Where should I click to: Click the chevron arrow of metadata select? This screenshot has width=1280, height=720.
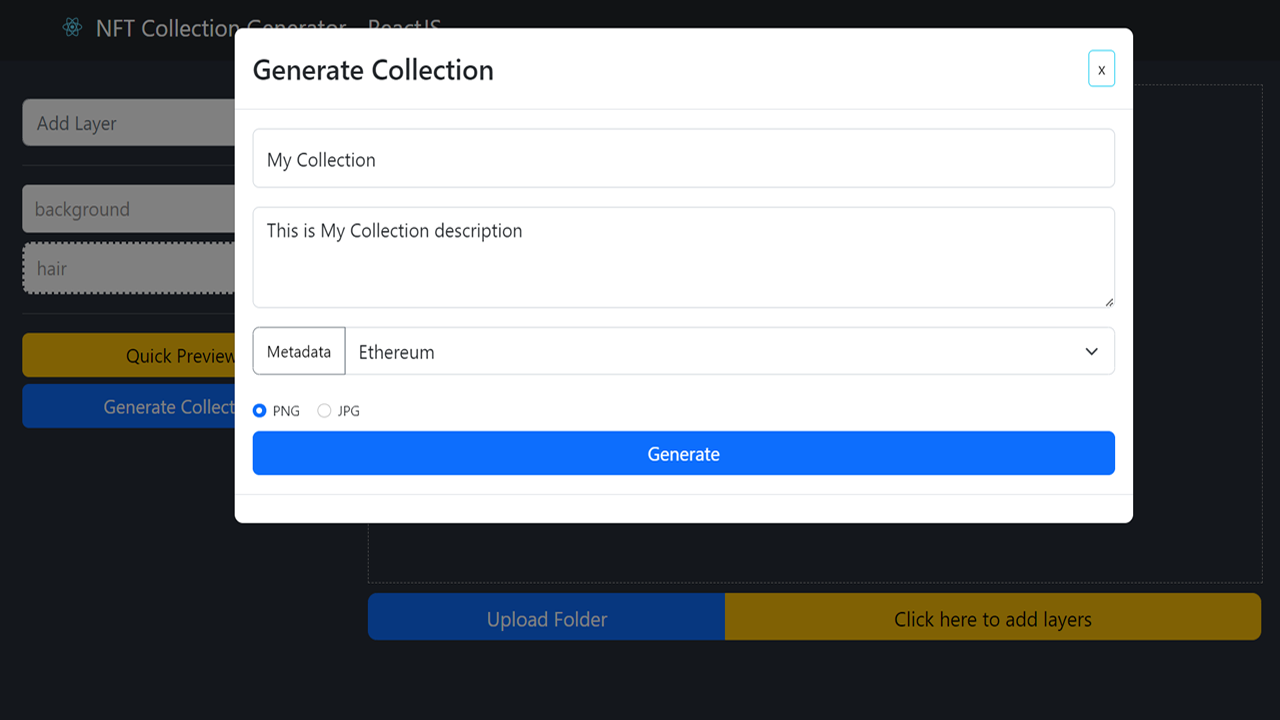(1092, 352)
